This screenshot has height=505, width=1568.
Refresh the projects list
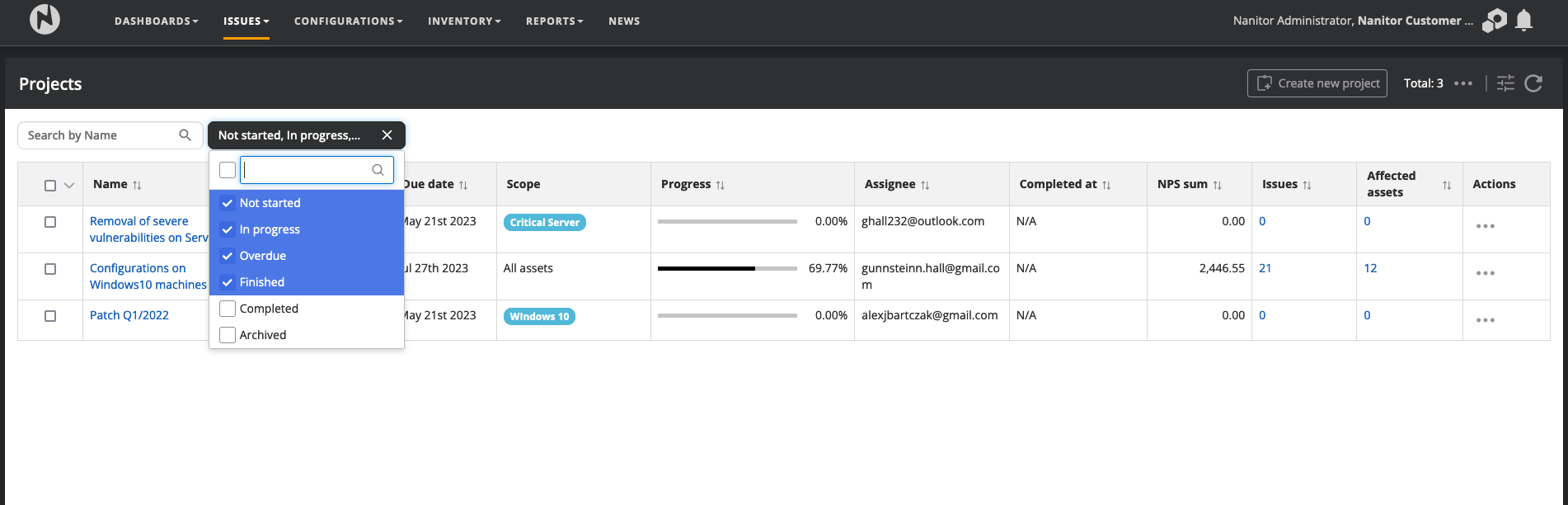[x=1533, y=83]
